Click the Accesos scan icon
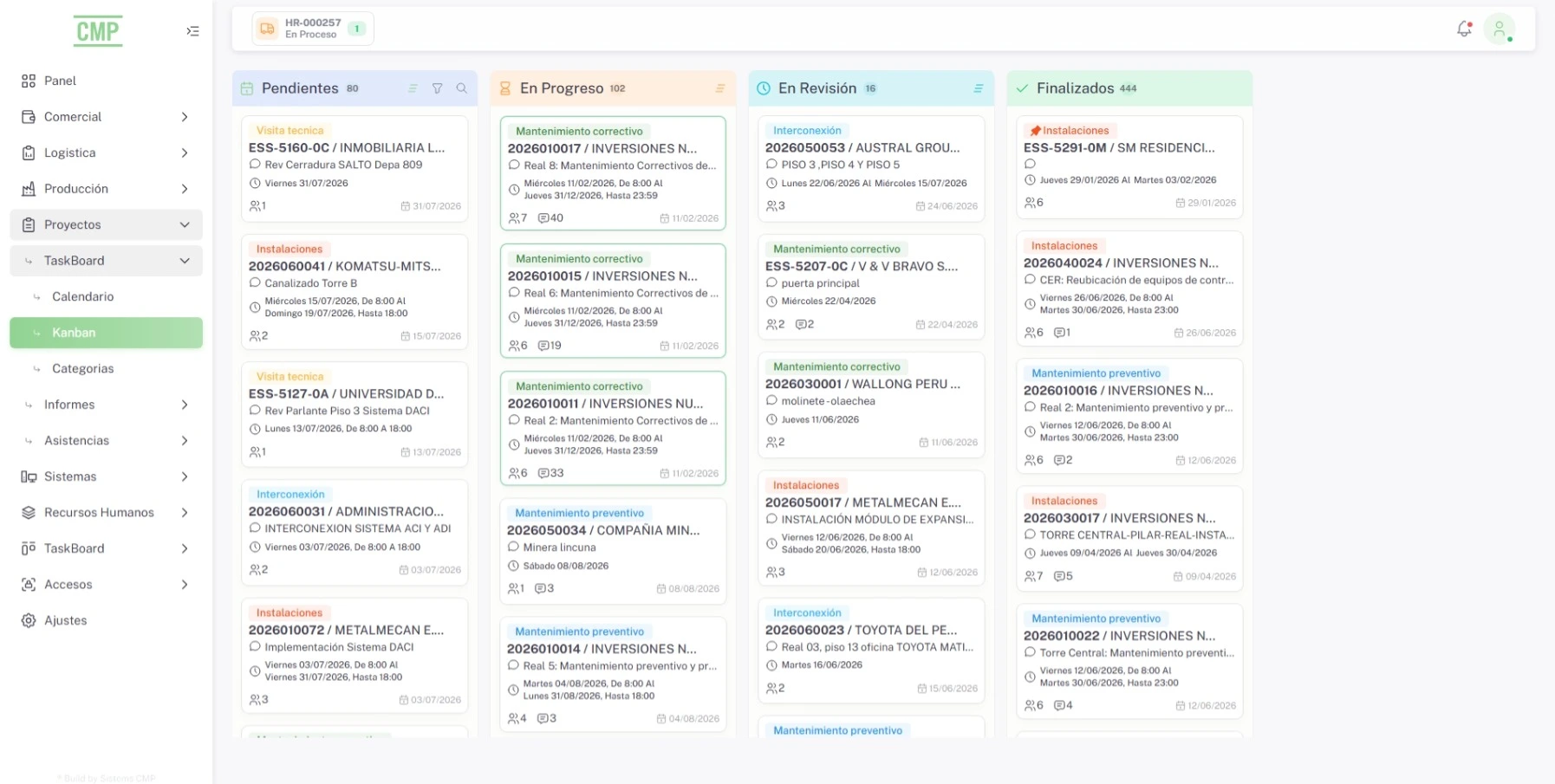This screenshot has height=784, width=1555. click(x=29, y=585)
